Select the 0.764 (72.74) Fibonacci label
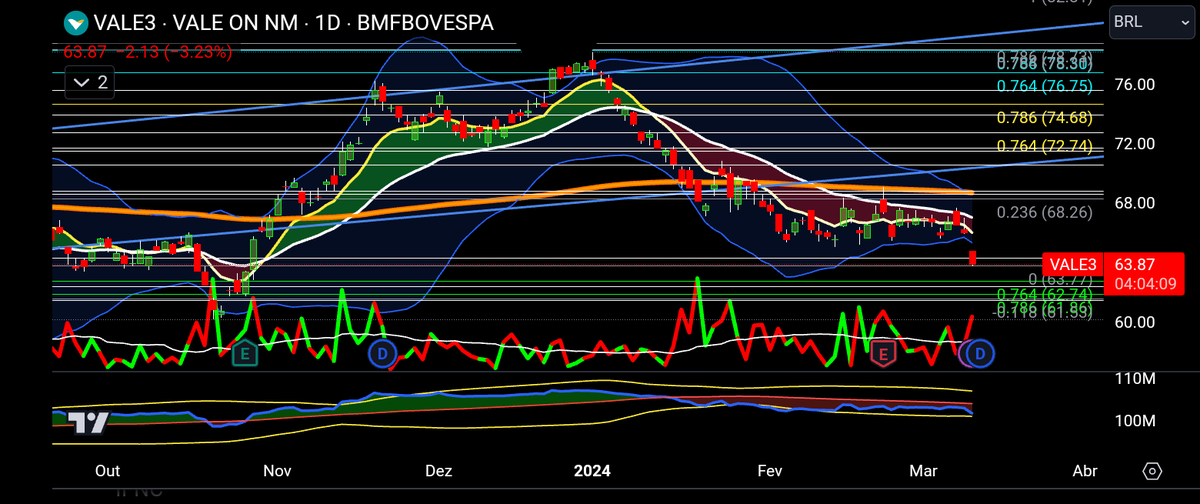This screenshot has height=504, width=1200. click(x=1044, y=146)
